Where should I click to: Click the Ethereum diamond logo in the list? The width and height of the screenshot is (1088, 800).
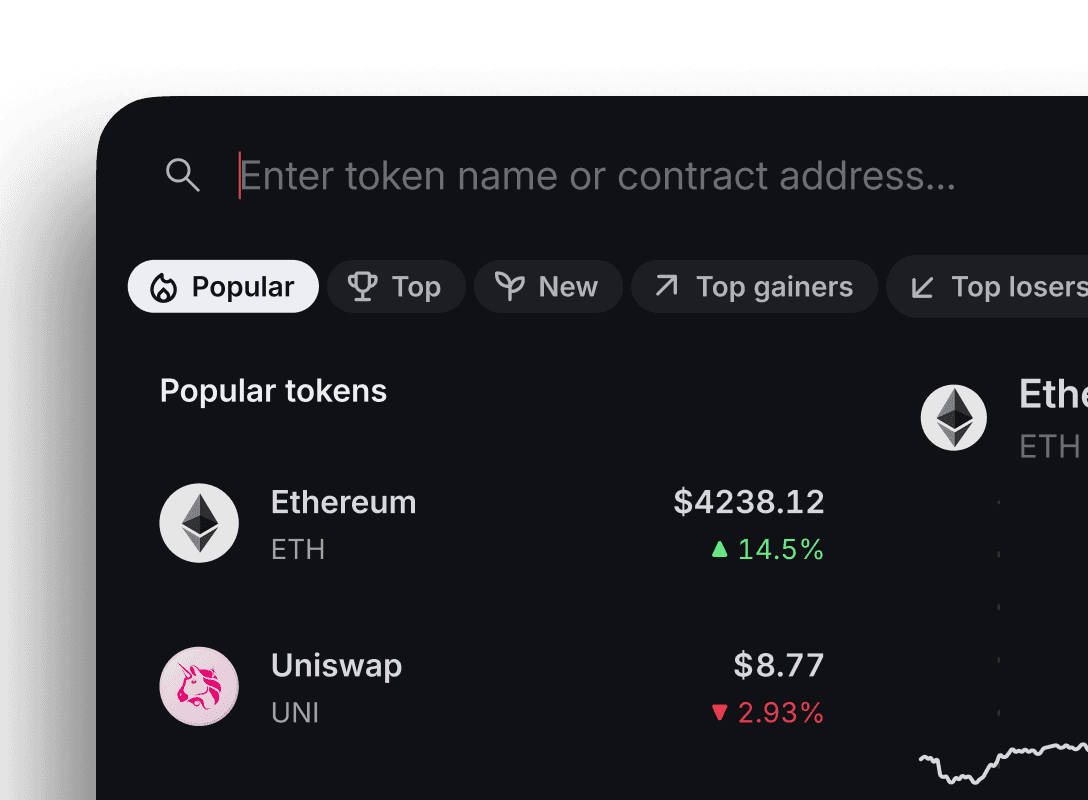coord(199,523)
